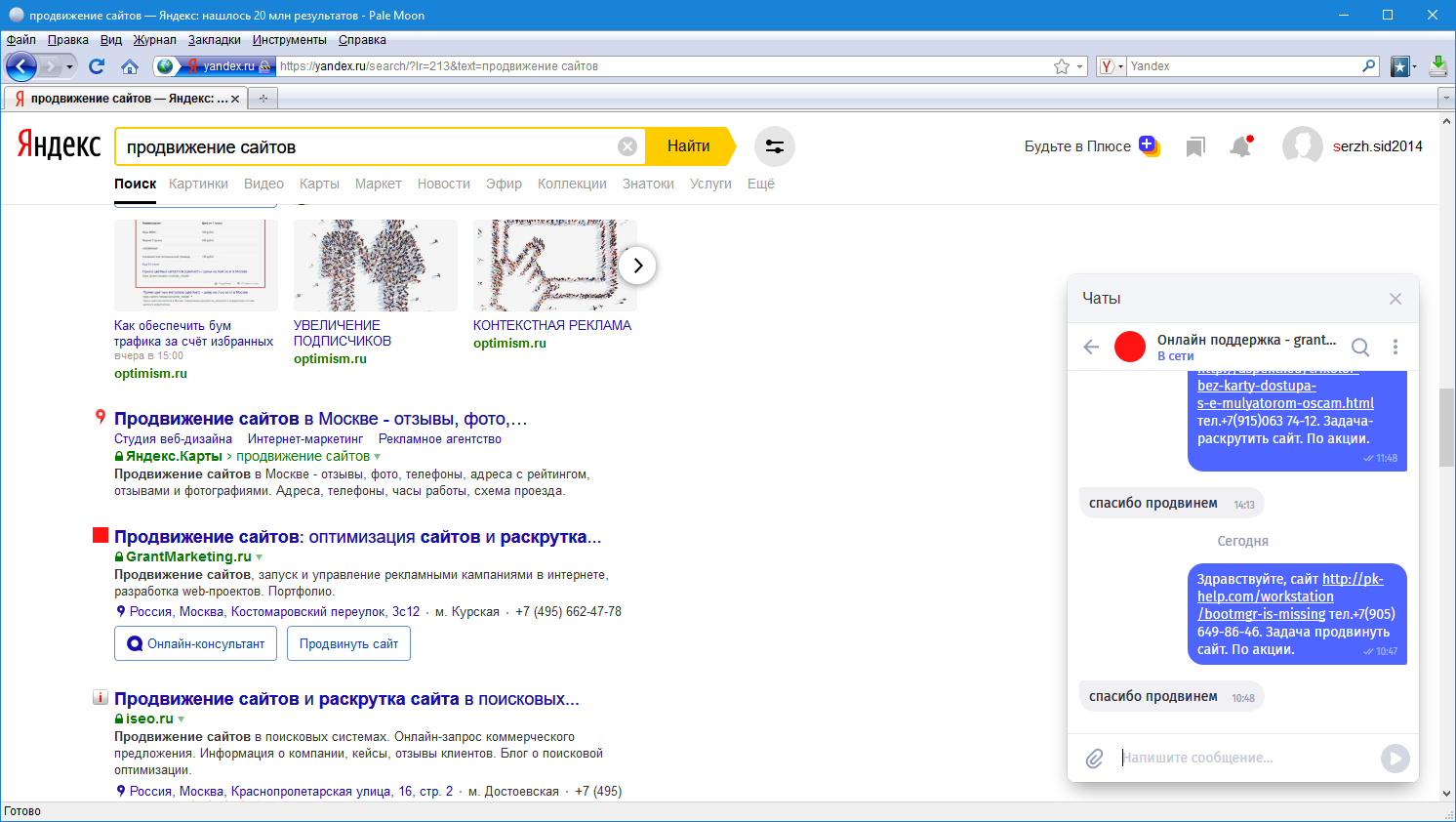The width and height of the screenshot is (1456, 822).
Task: Open the Инструменты menu
Action: 289,40
